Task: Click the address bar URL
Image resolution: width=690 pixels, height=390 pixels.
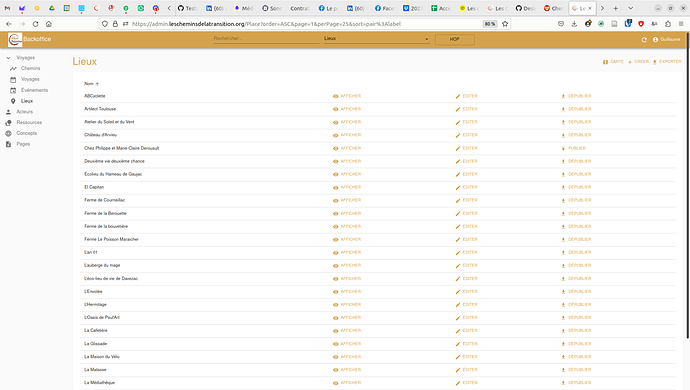Action: tap(266, 24)
